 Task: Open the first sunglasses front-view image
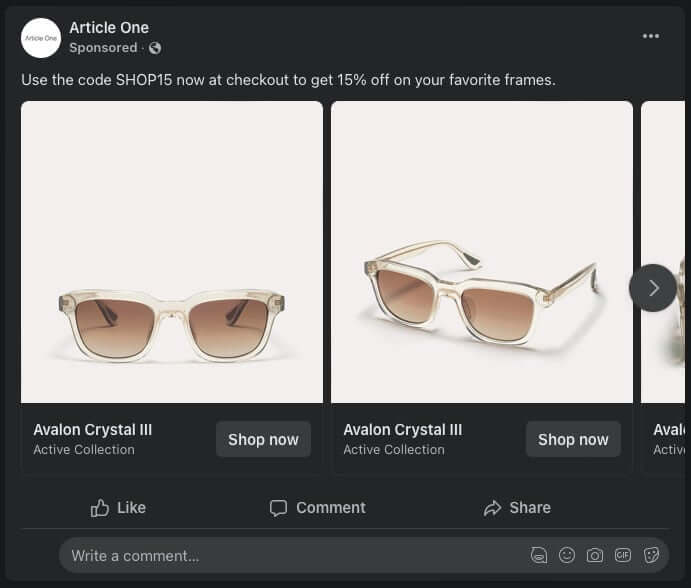(172, 252)
